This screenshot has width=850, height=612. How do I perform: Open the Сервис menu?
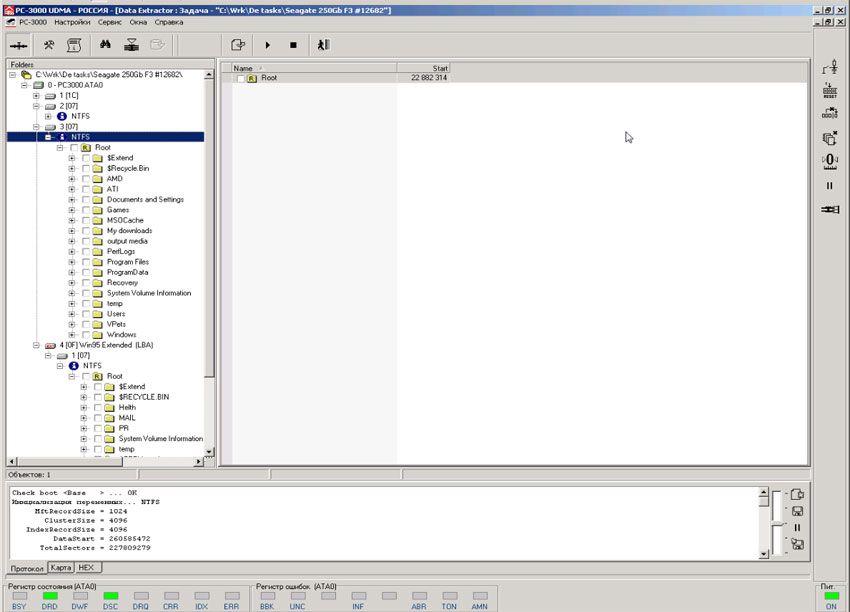coord(109,21)
